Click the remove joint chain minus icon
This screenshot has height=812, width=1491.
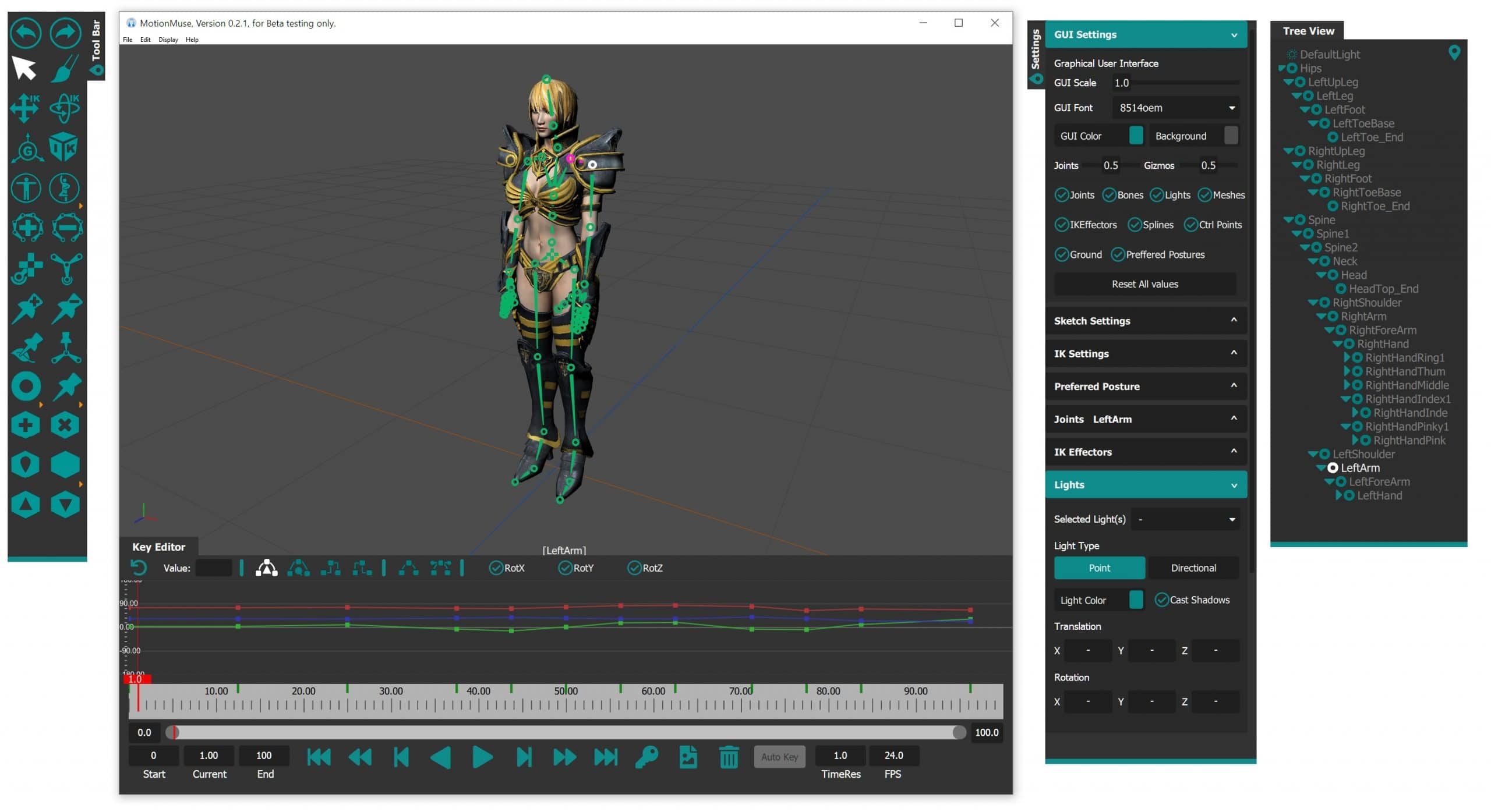pos(66,228)
